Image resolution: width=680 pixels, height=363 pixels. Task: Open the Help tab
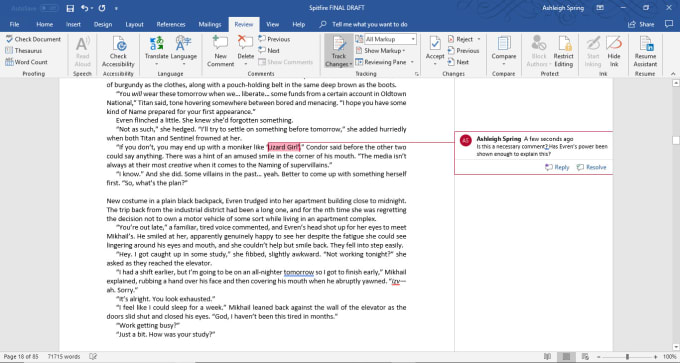coord(298,24)
